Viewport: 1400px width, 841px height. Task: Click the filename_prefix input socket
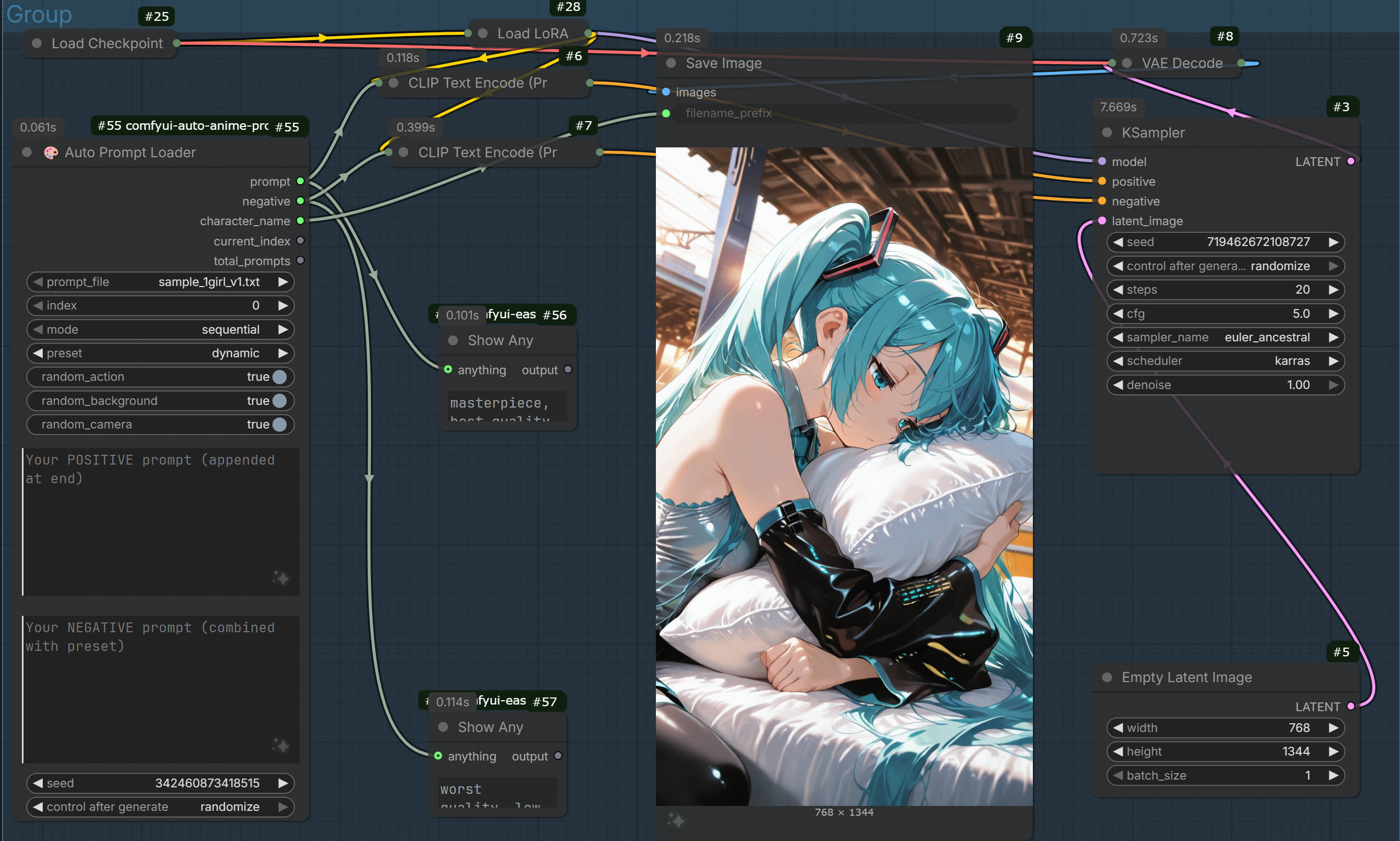(x=666, y=113)
